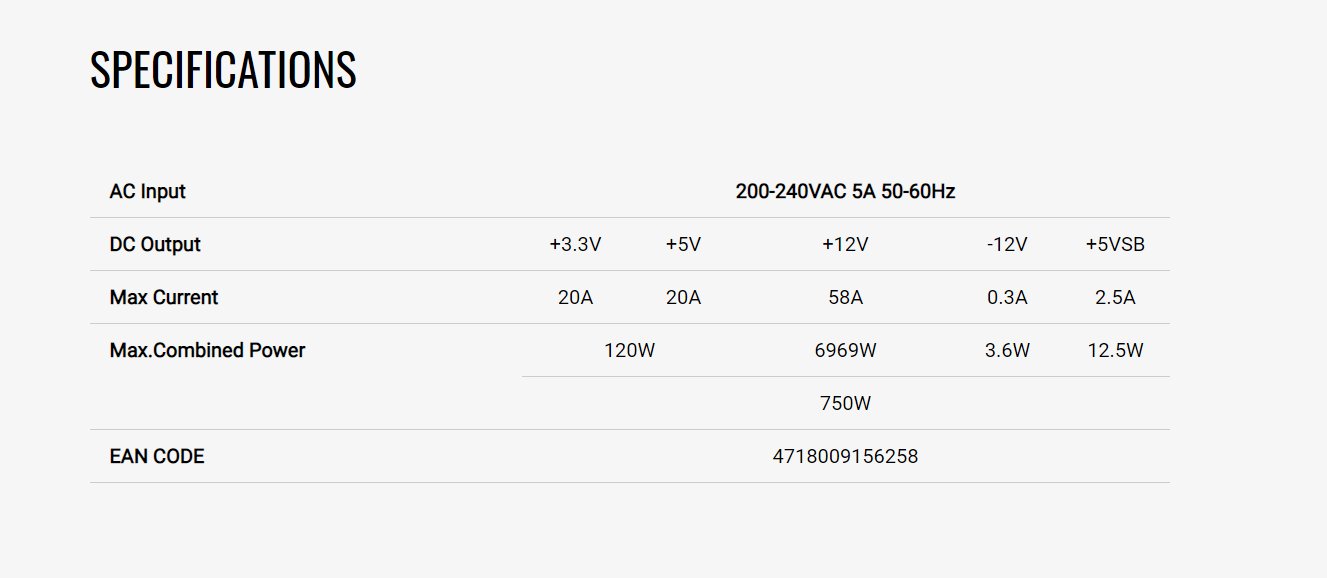Click the +3.3V column header
The height and width of the screenshot is (578, 1327).
pos(575,244)
